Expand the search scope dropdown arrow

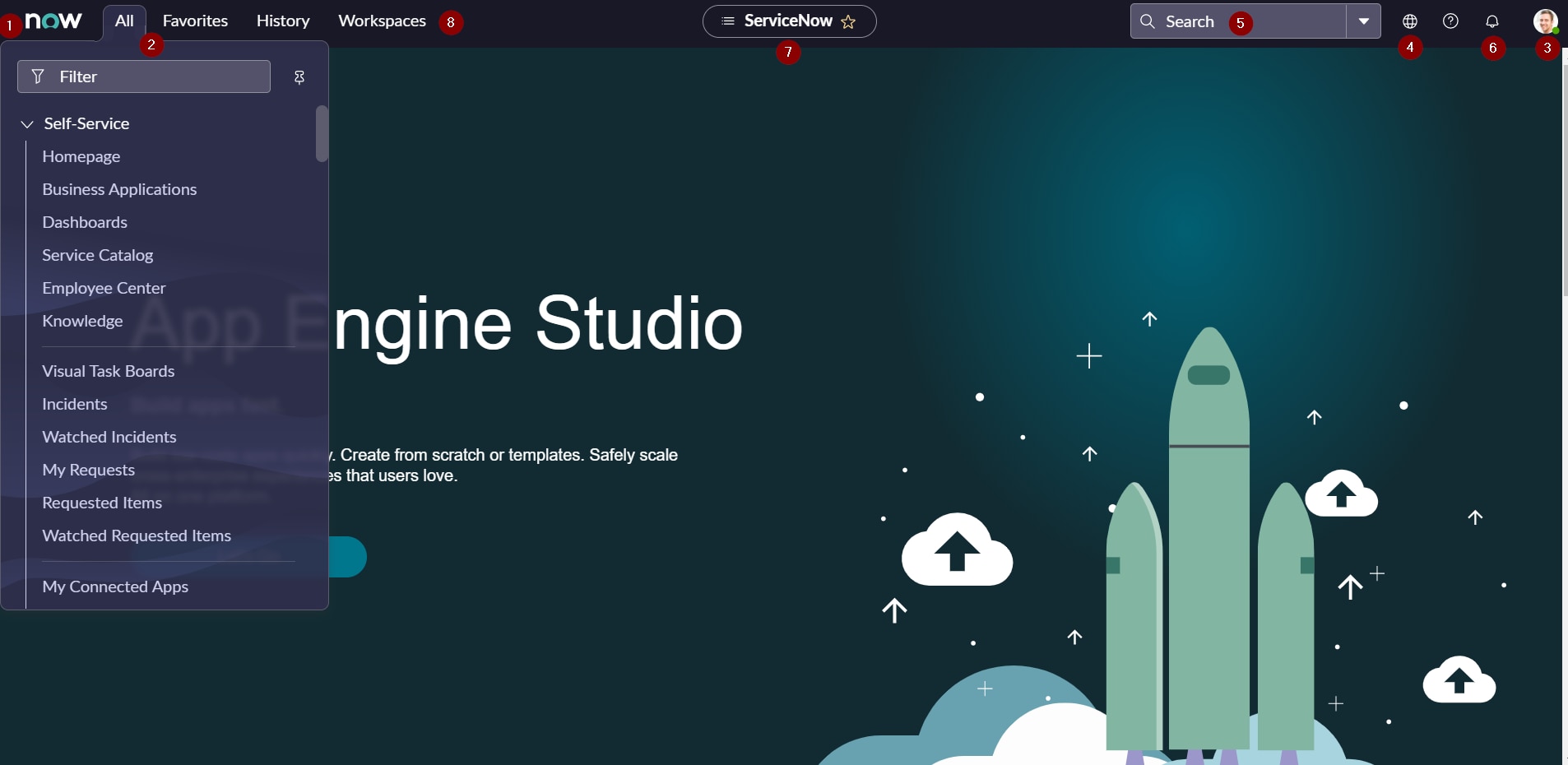[x=1363, y=21]
